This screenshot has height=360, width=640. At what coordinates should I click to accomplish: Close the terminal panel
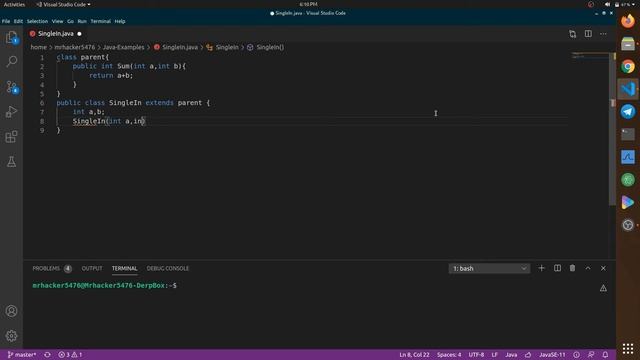603,268
